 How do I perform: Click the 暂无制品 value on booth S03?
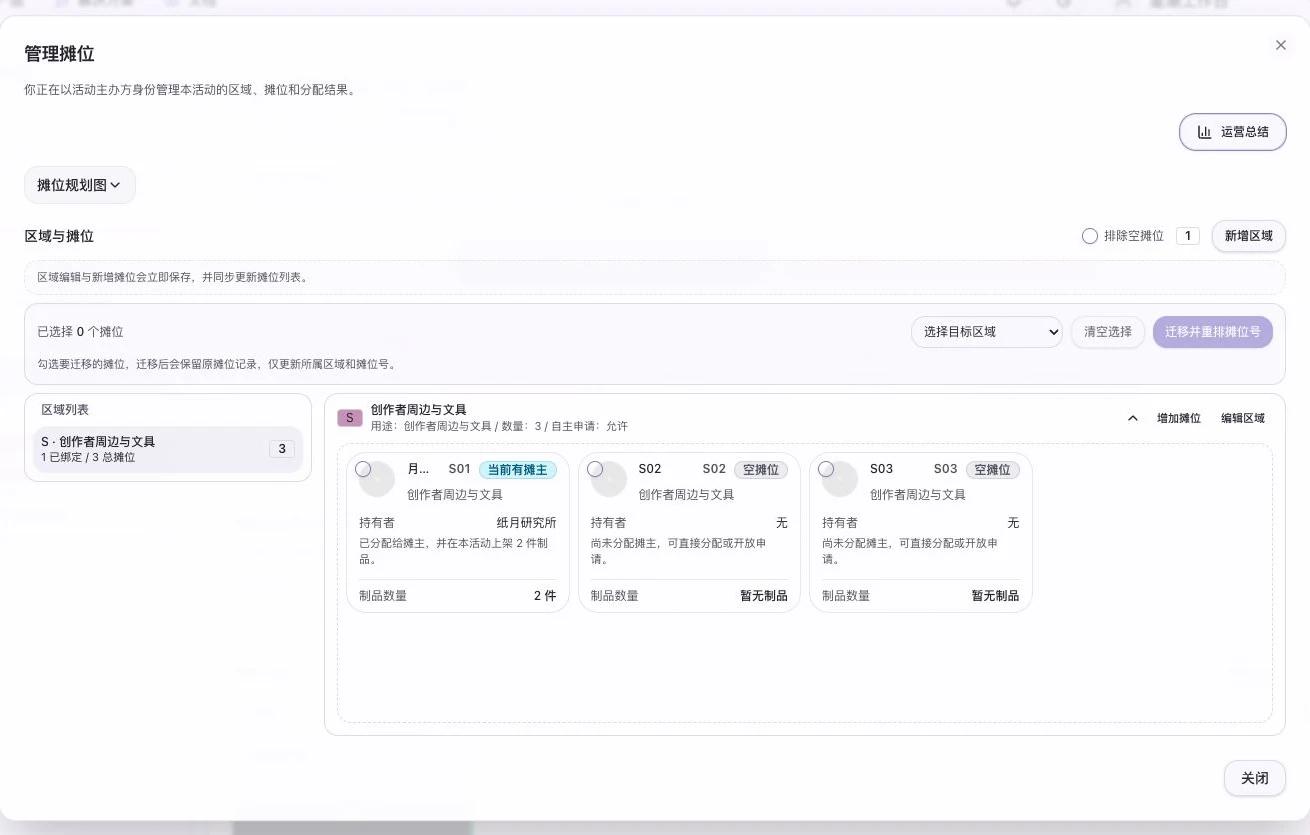point(995,596)
